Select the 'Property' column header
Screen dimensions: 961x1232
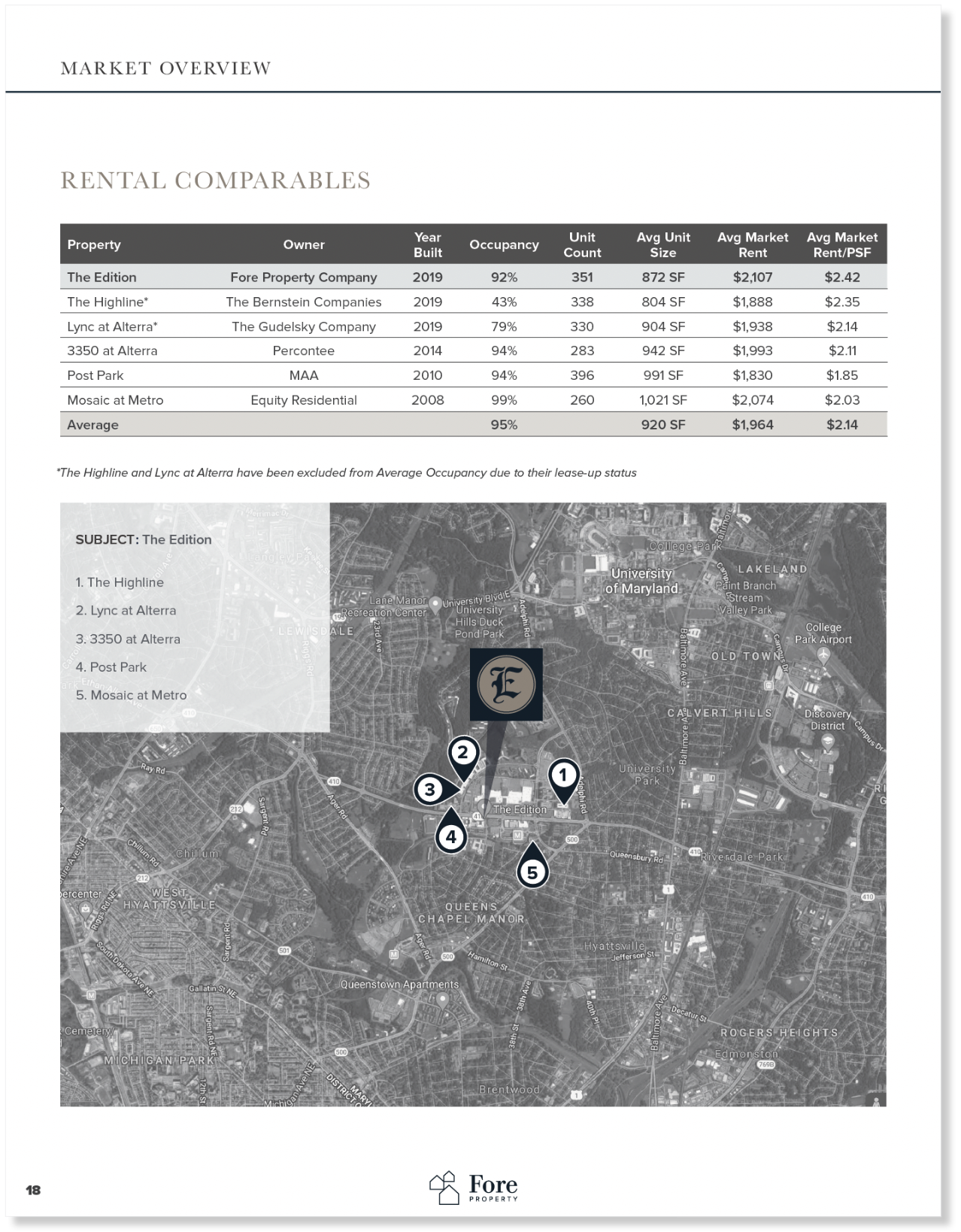tap(94, 244)
